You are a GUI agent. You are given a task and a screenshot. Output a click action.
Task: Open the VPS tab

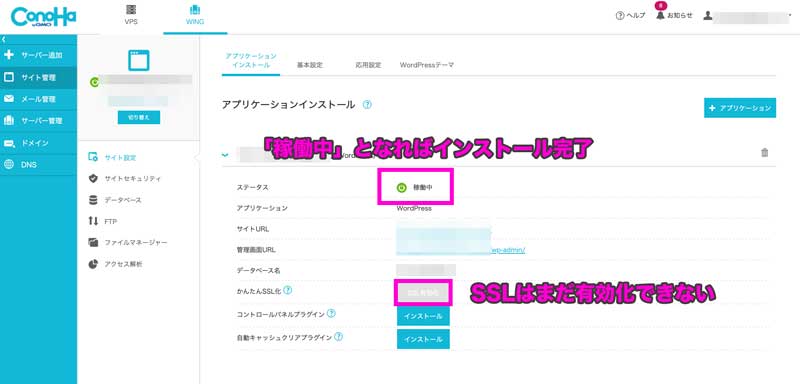[131, 15]
